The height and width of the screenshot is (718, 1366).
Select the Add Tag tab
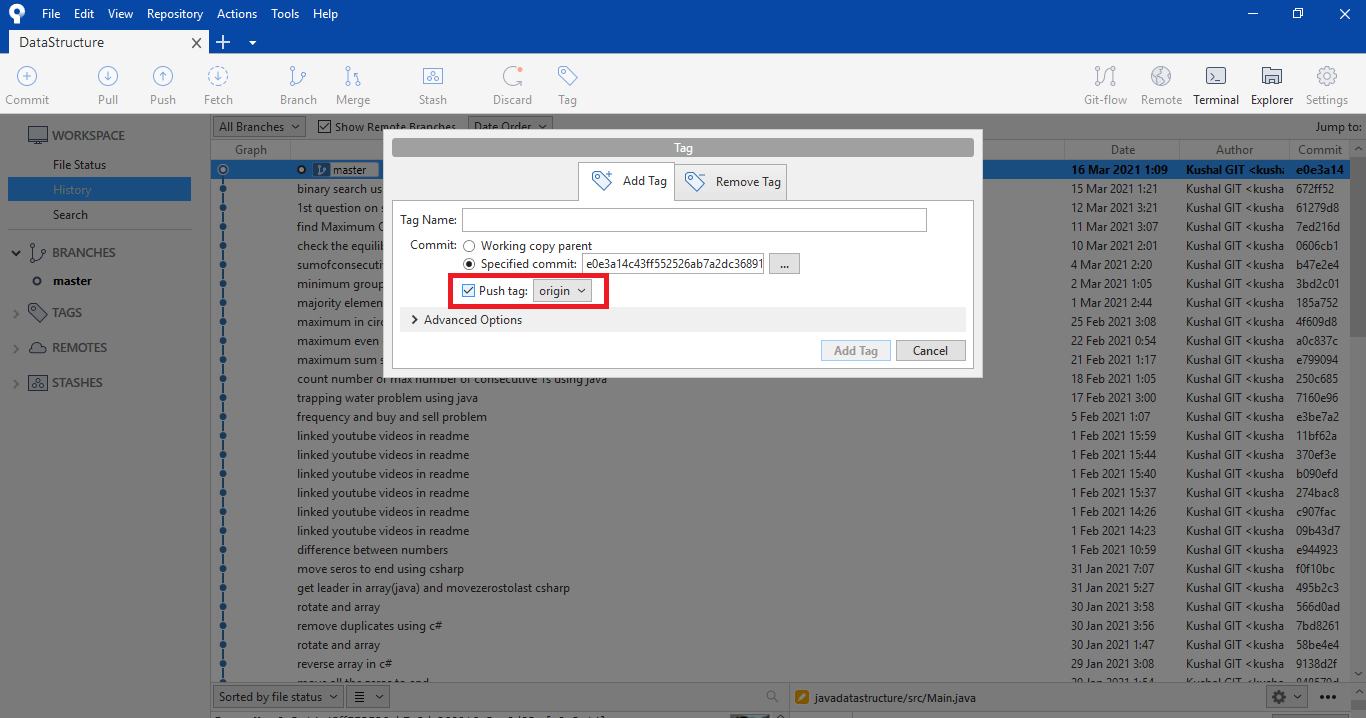[627, 181]
